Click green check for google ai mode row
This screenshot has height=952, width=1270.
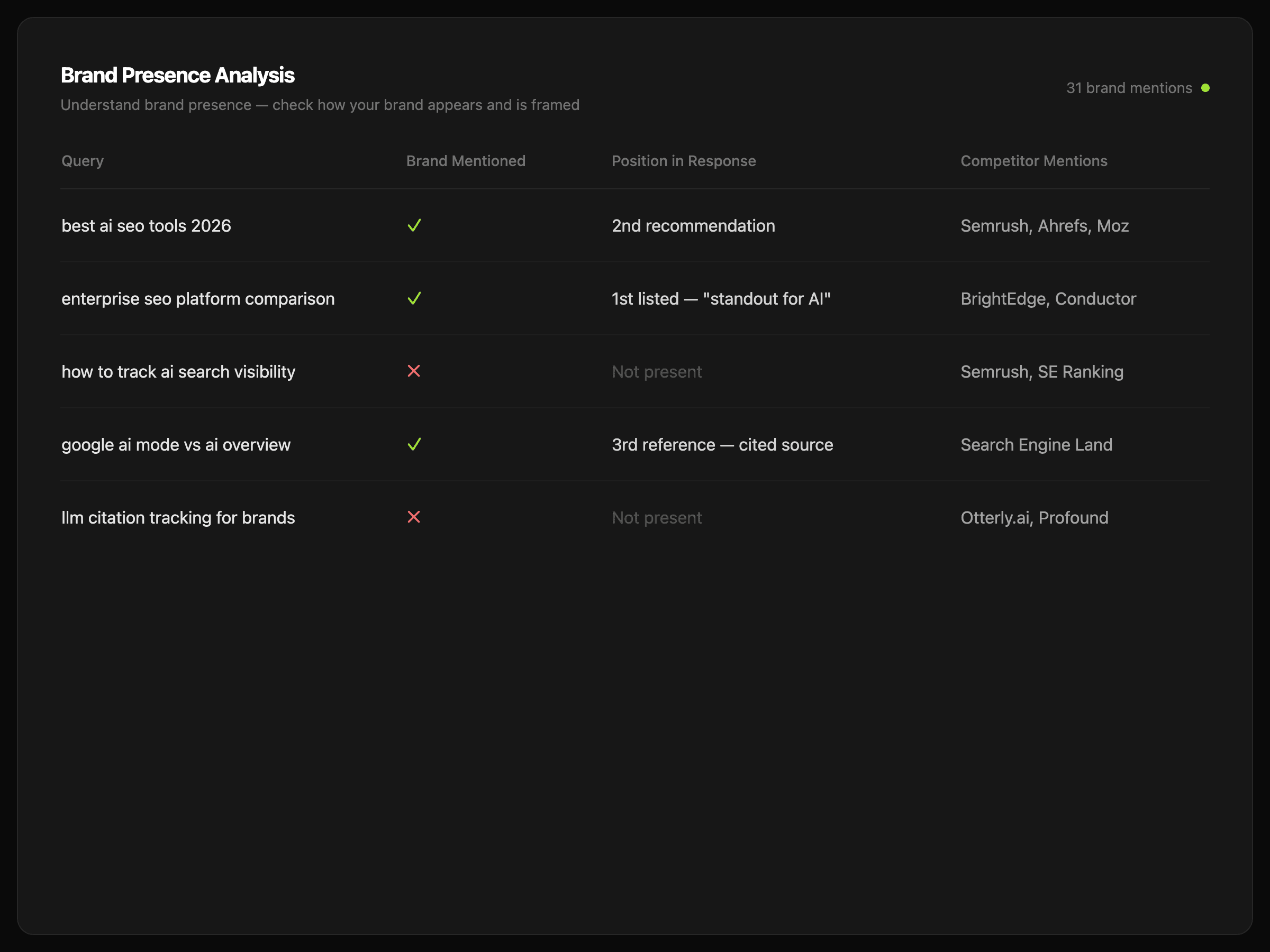[414, 444]
